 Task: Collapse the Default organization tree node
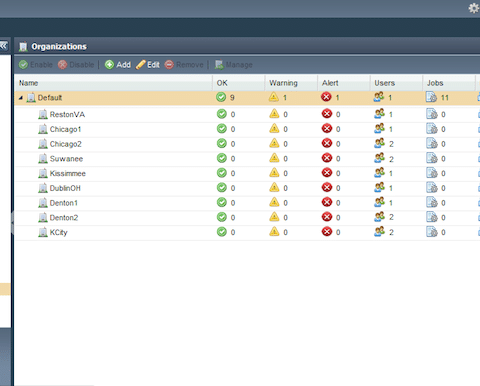21,98
